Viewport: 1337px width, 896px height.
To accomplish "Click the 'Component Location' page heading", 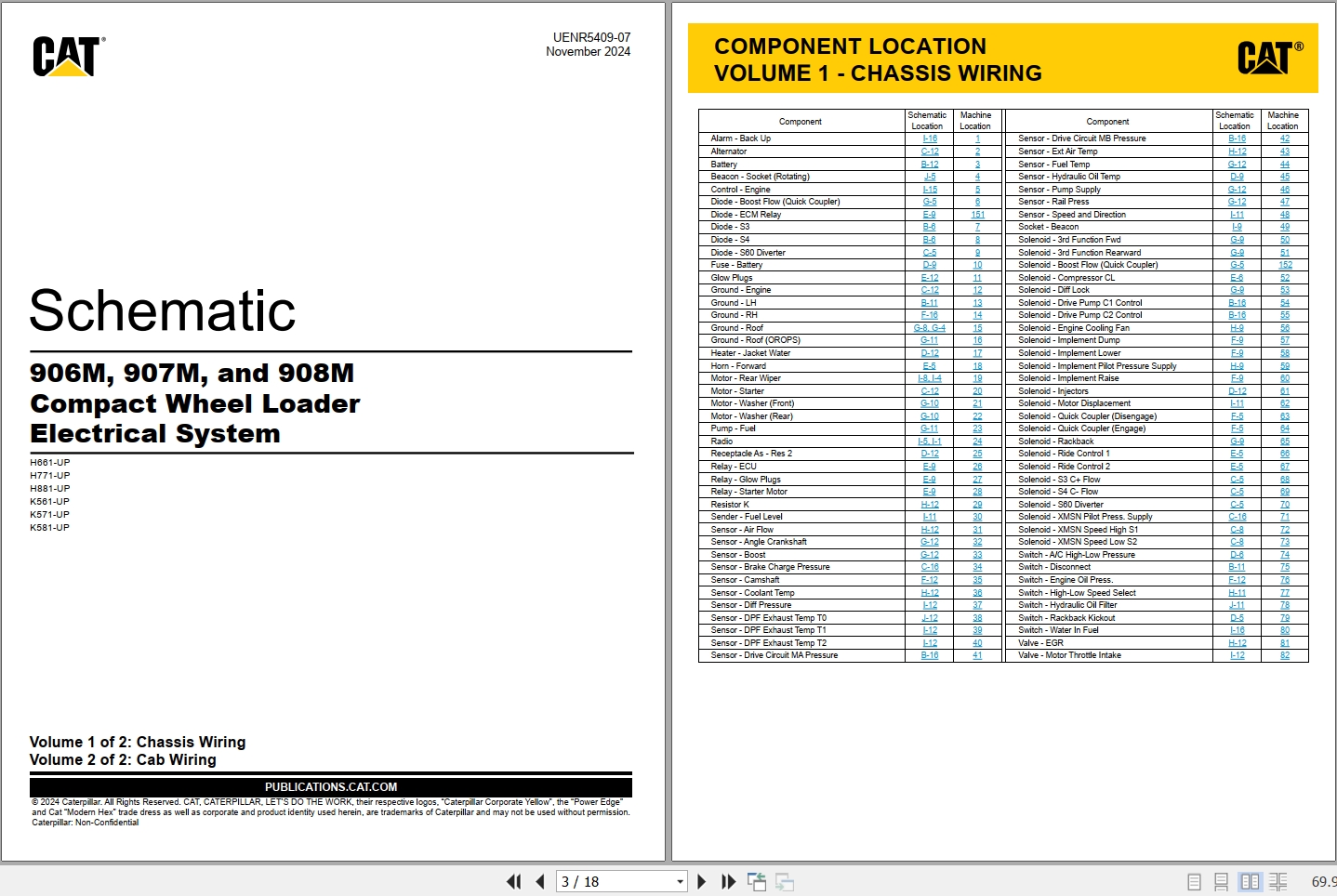I will coord(850,46).
